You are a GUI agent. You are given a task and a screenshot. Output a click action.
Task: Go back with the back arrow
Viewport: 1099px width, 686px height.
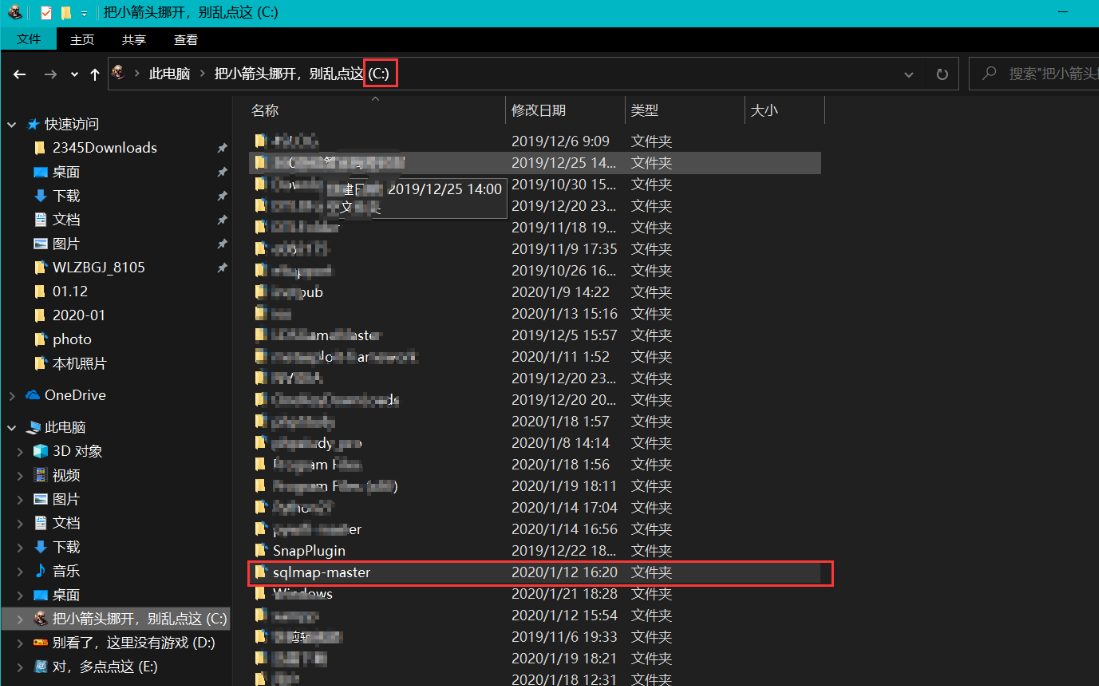click(x=20, y=74)
